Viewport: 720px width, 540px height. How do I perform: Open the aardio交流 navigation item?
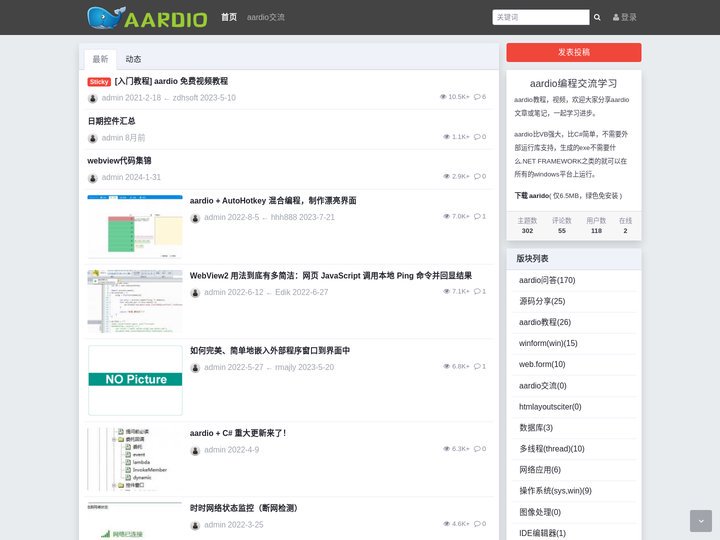click(x=265, y=17)
